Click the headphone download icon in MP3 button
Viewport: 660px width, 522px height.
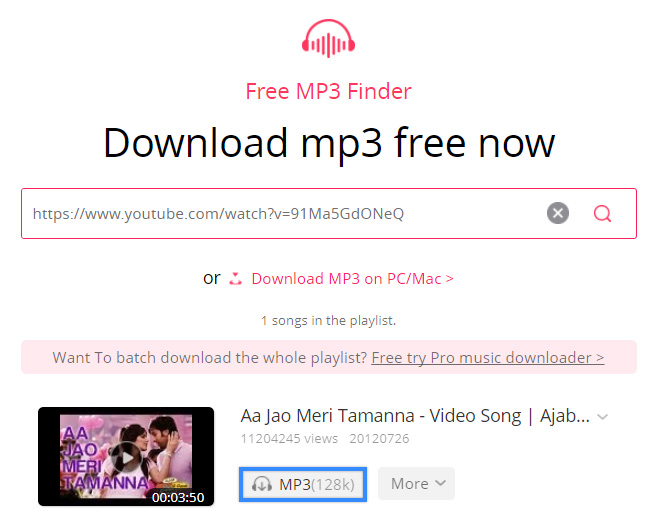[262, 484]
